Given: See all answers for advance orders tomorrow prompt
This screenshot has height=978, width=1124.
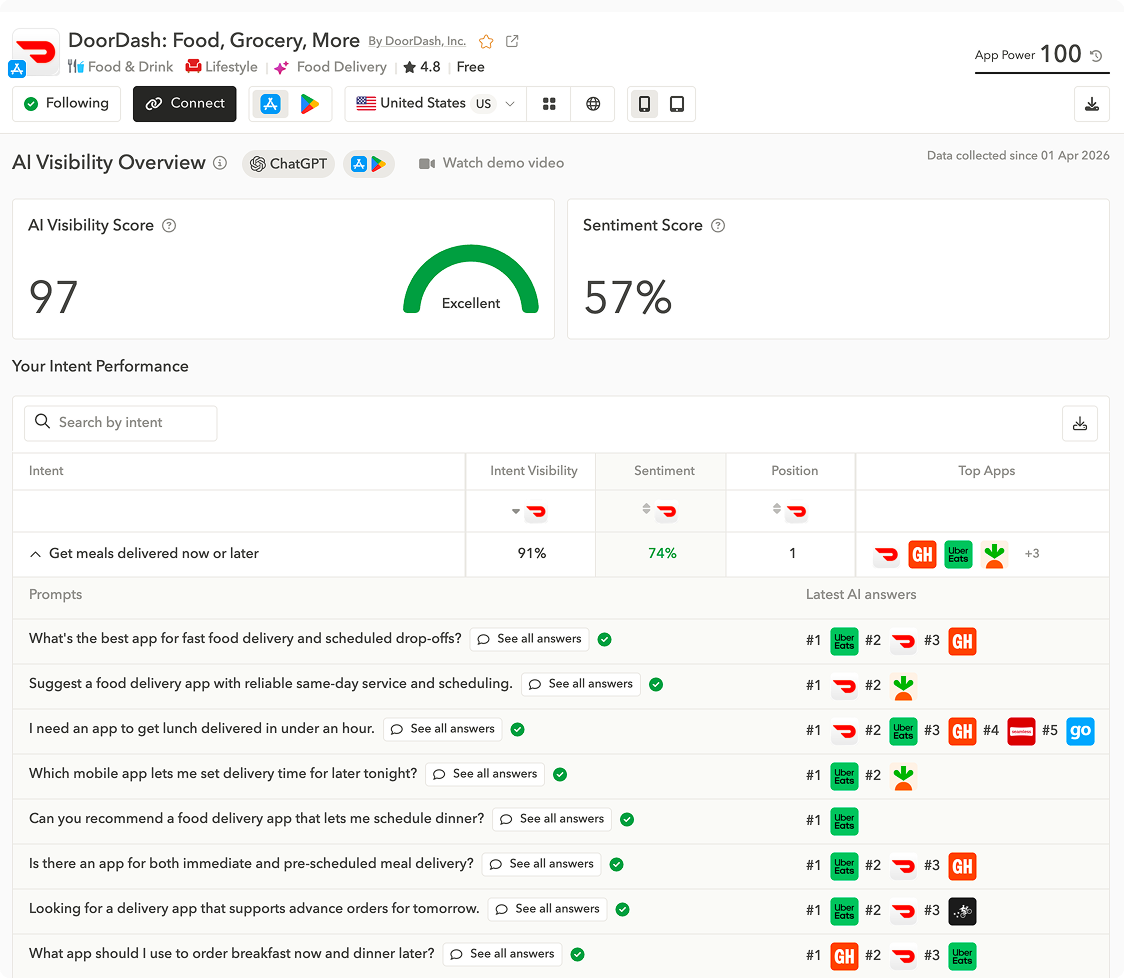Looking at the screenshot, I should 548,909.
